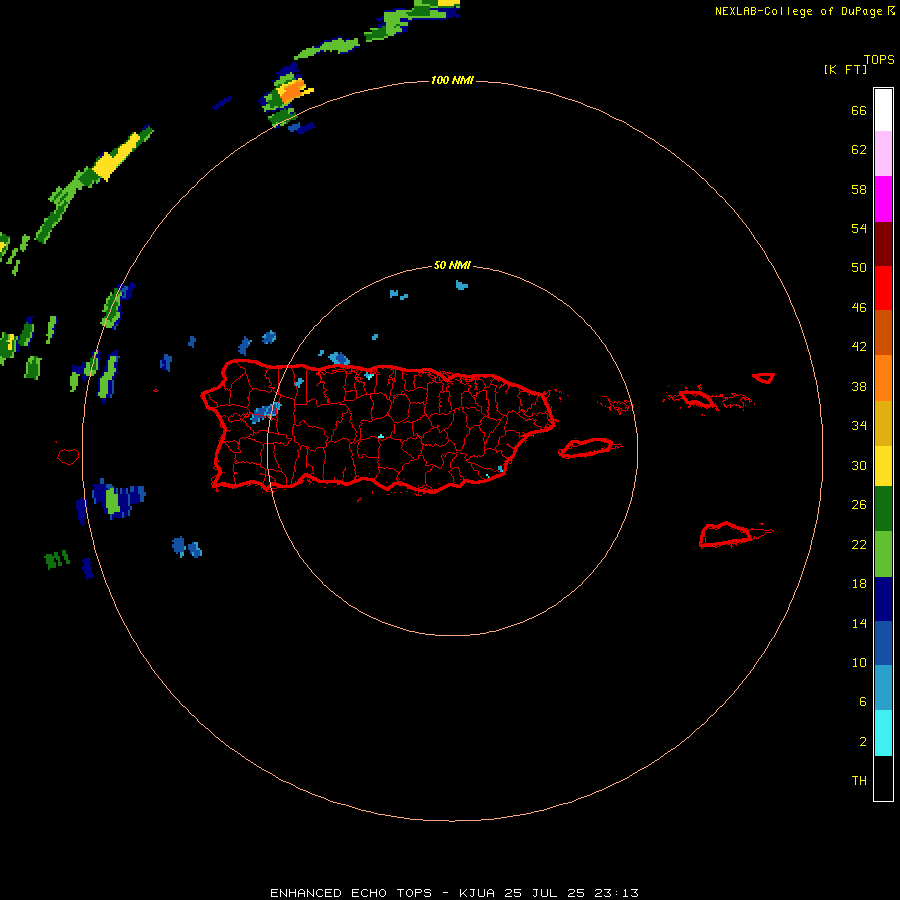Screen dimensions: 900x900
Task: Select the light green legend swatch
Action: point(883,554)
